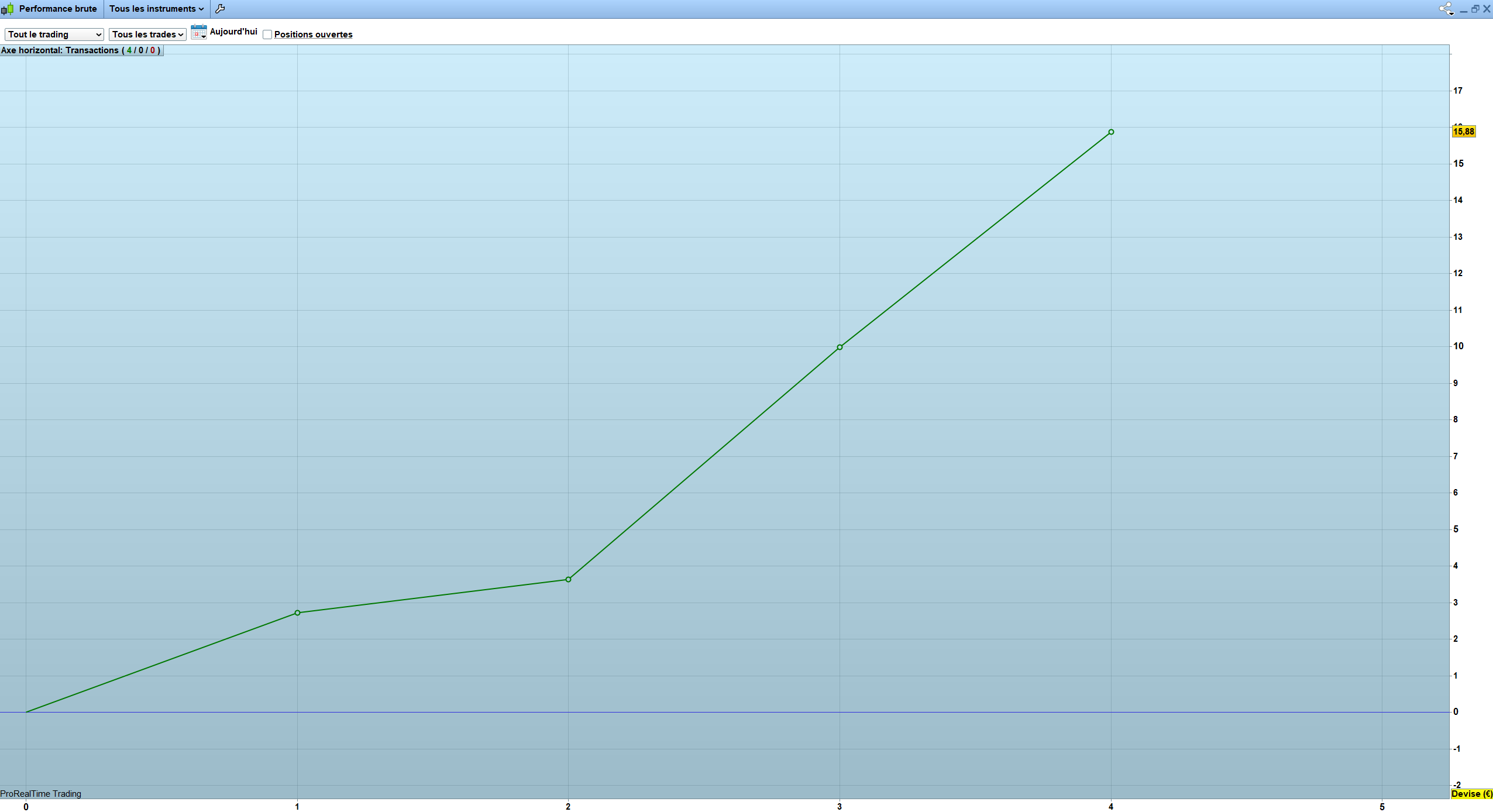Image resolution: width=1493 pixels, height=812 pixels.
Task: Select the data point at transaction 4
Action: (x=1111, y=132)
